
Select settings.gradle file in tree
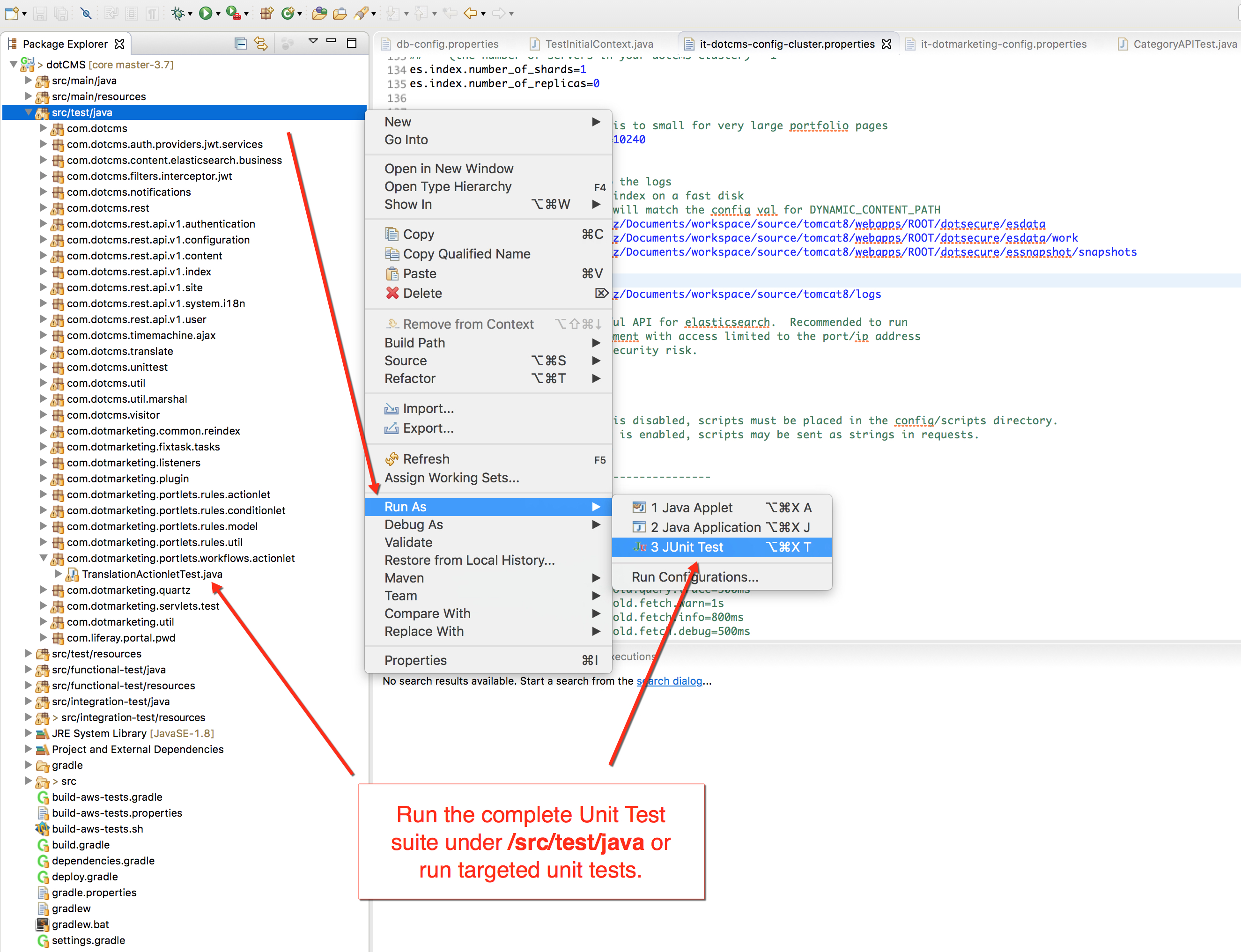(88, 940)
